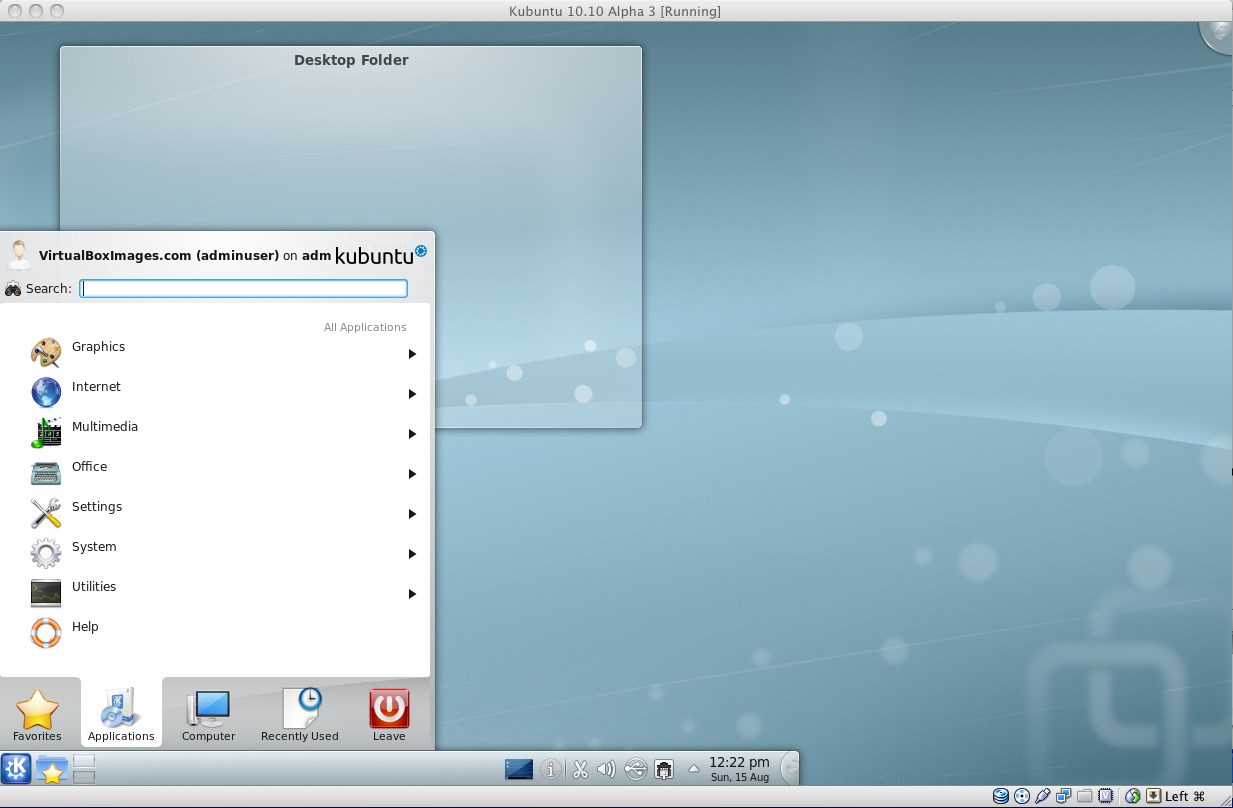The height and width of the screenshot is (808, 1233).
Task: Switch to the upper virtual desktop in pager
Action: pyautogui.click(x=84, y=761)
